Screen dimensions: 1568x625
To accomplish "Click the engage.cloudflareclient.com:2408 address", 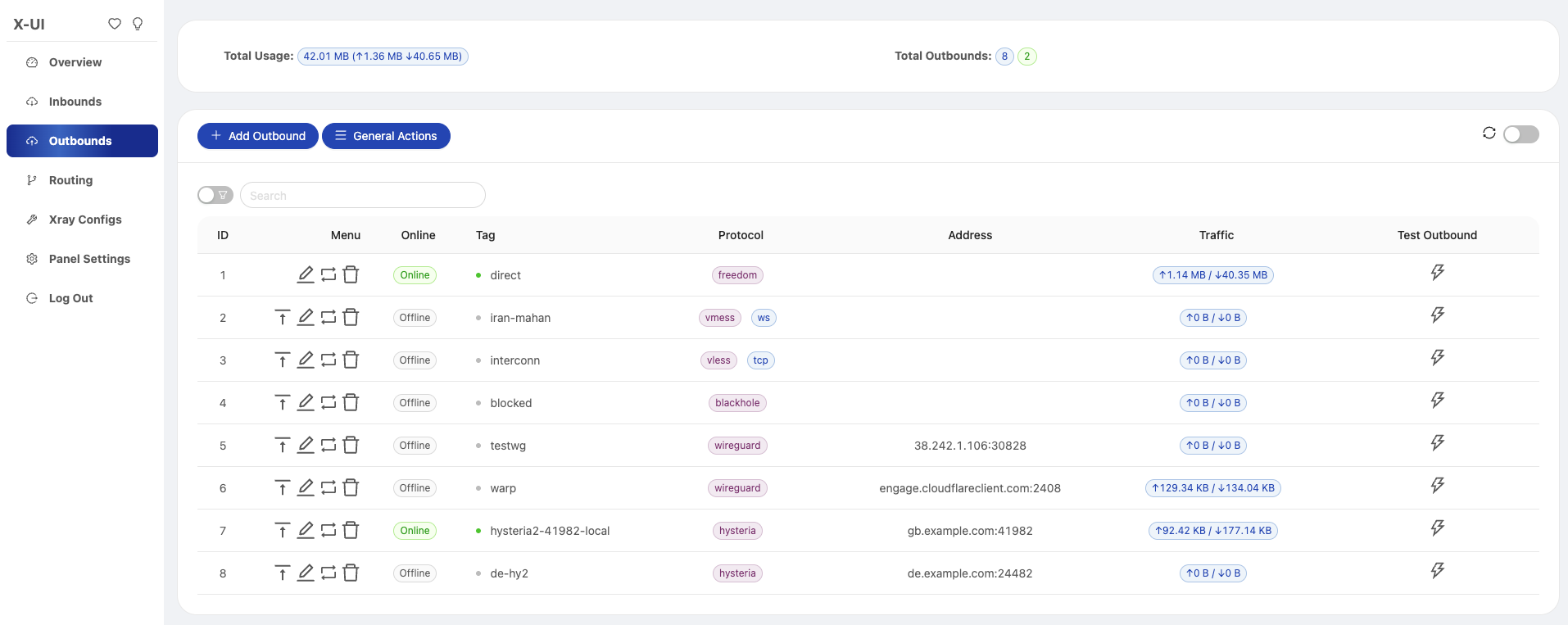I will 970,488.
